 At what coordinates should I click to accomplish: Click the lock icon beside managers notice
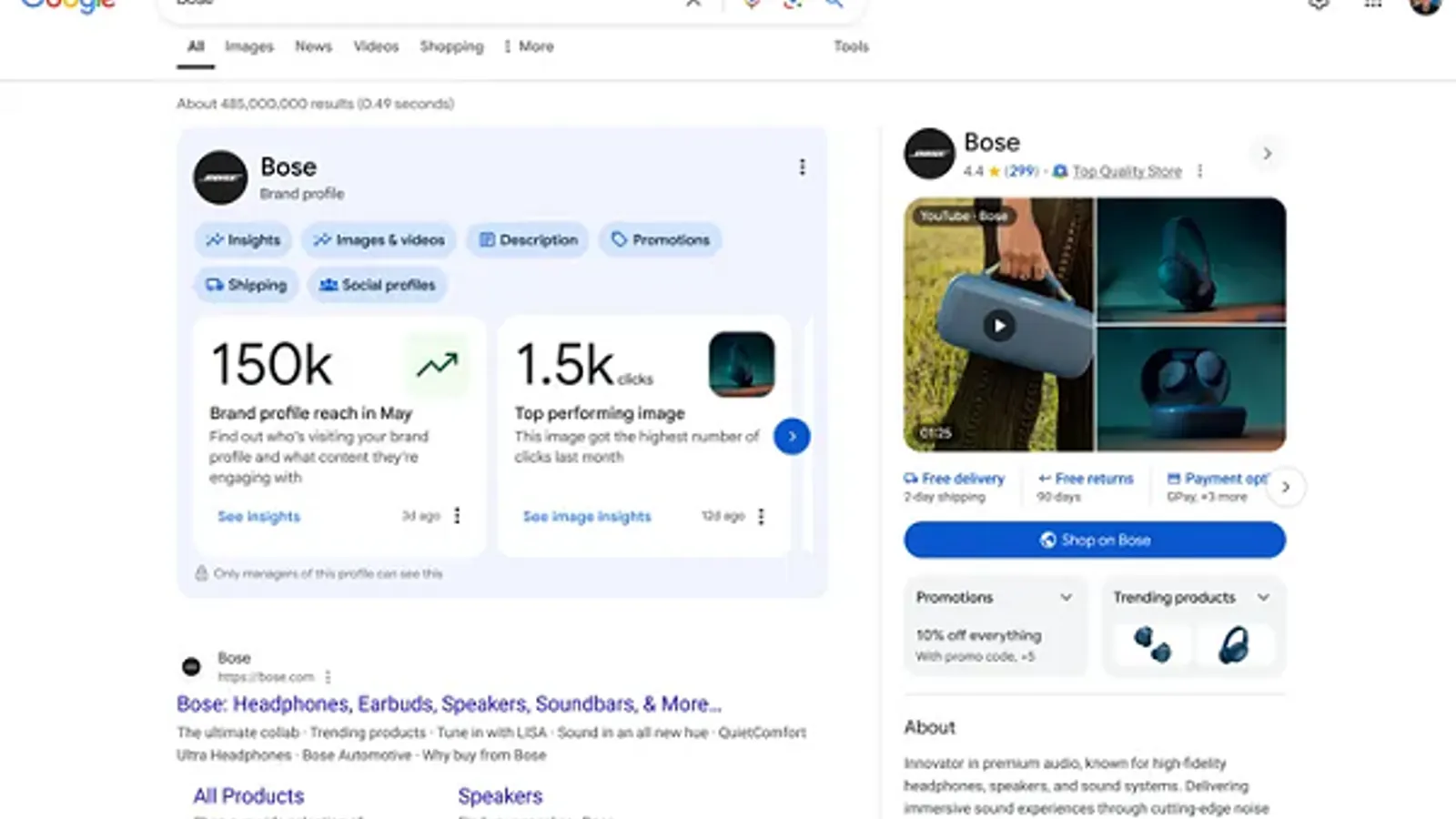(201, 573)
